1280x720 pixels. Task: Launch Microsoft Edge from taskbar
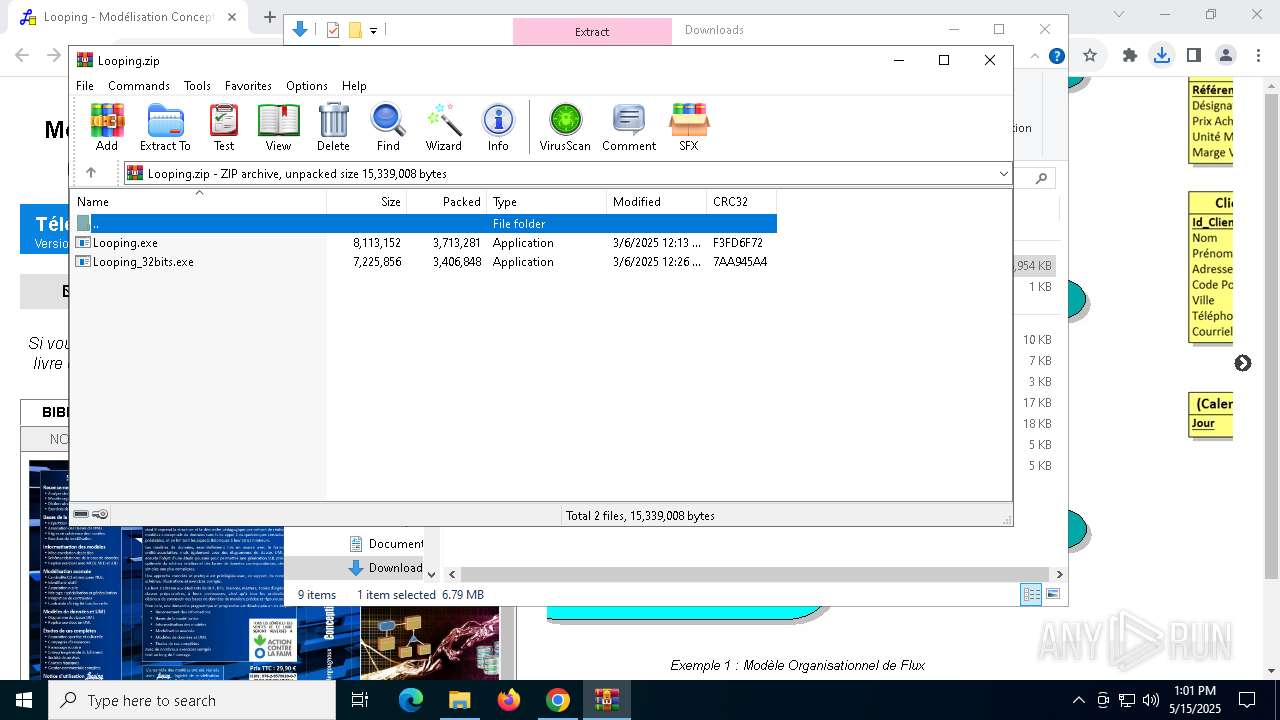[x=411, y=700]
